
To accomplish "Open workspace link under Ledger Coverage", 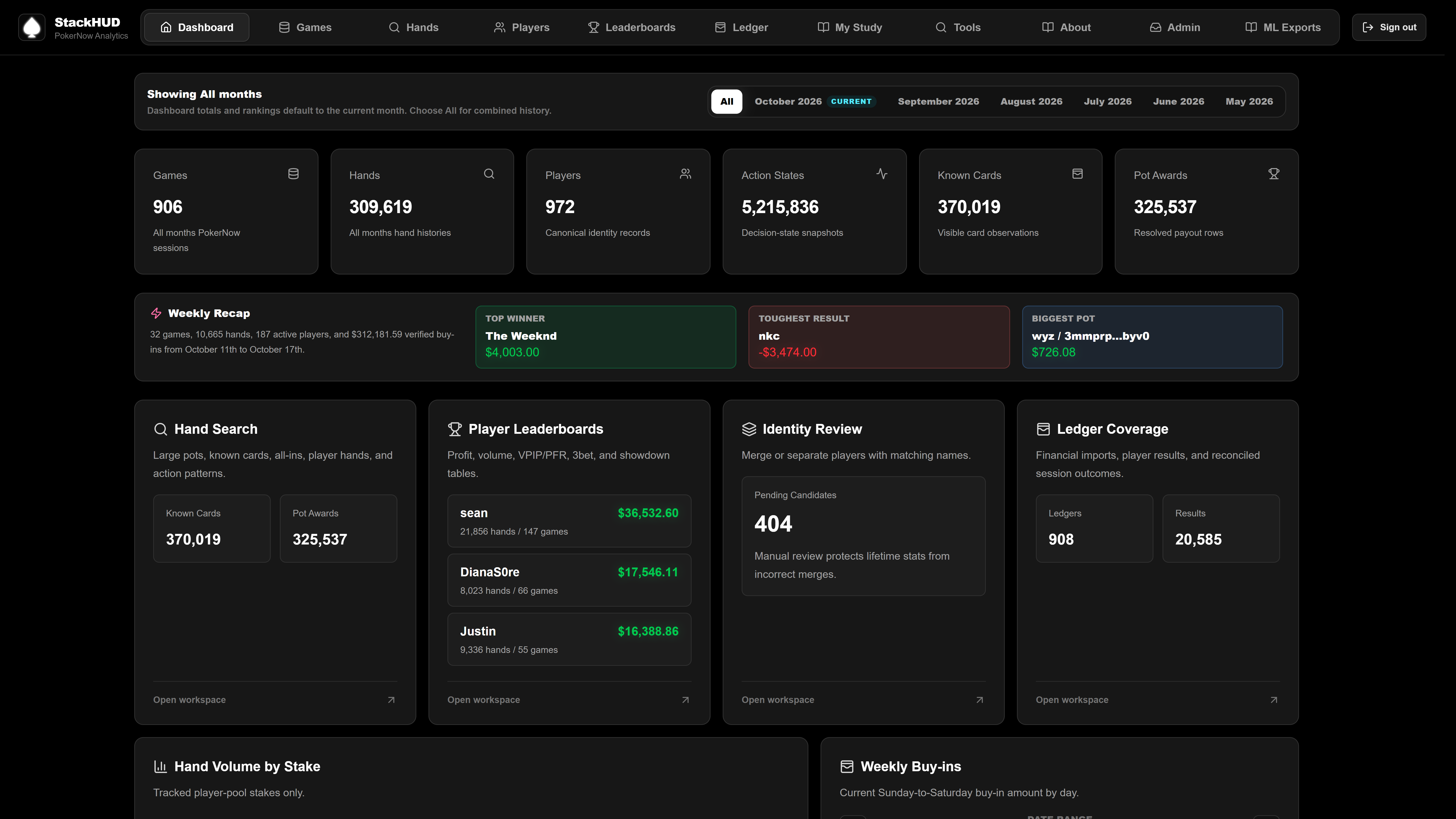I will (x=1072, y=700).
